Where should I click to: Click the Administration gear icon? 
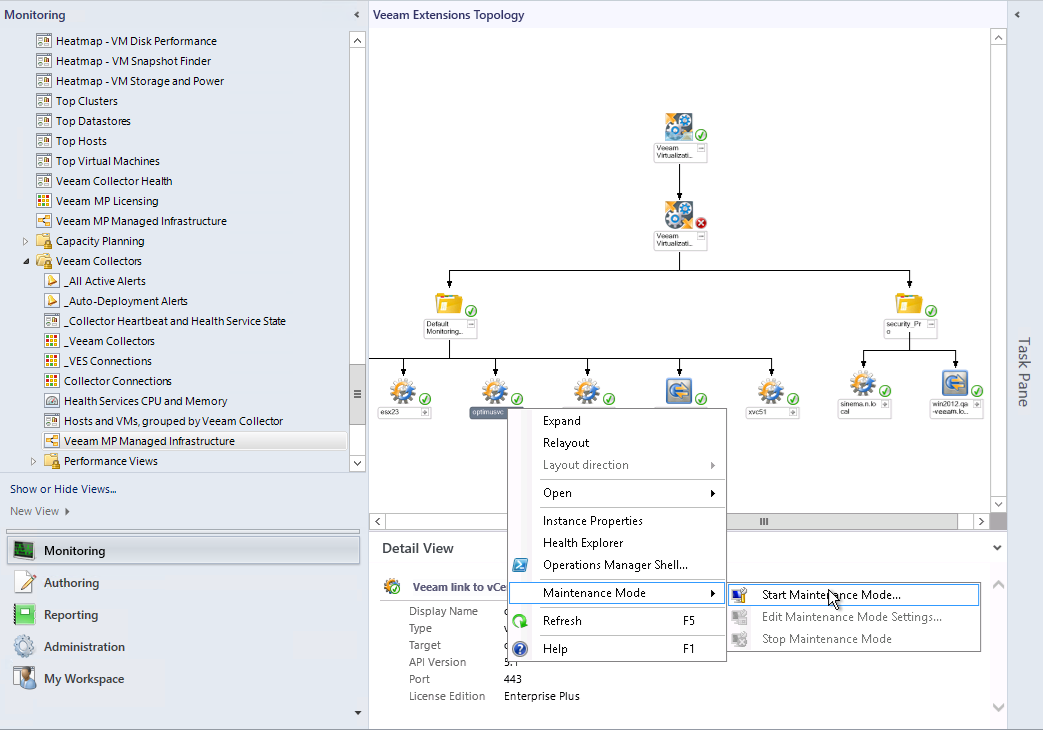click(x=25, y=646)
